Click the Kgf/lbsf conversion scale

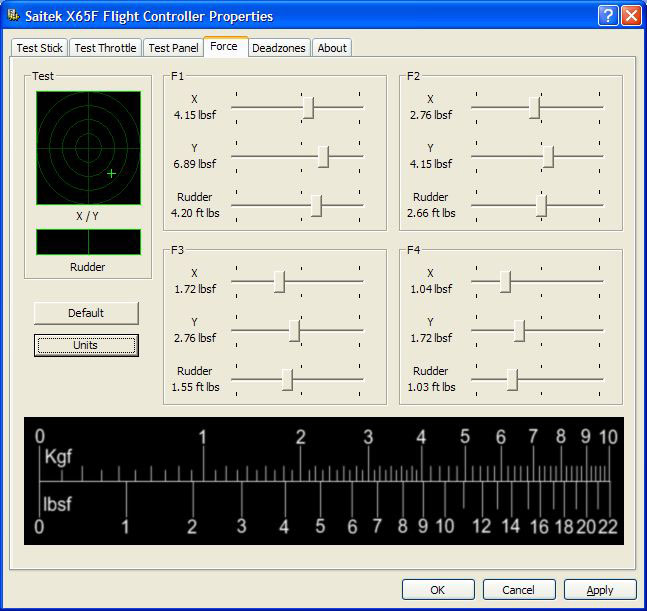coord(324,481)
